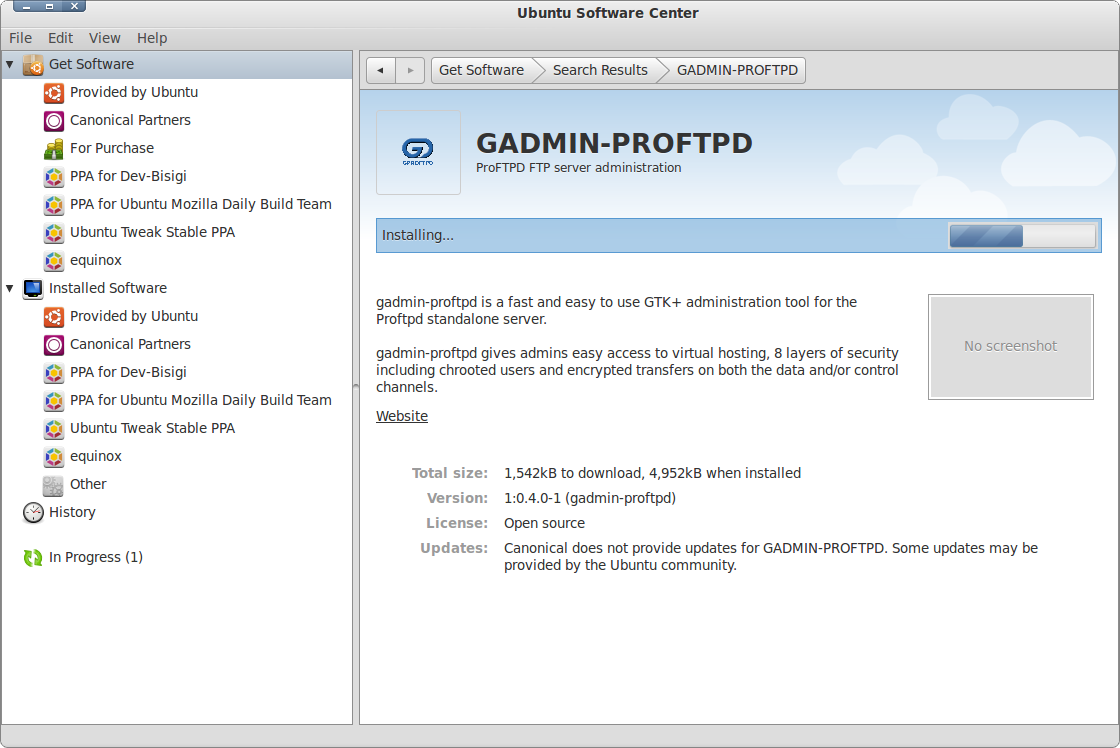1120x748 pixels.
Task: Click the installation progress bar
Action: [1022, 236]
